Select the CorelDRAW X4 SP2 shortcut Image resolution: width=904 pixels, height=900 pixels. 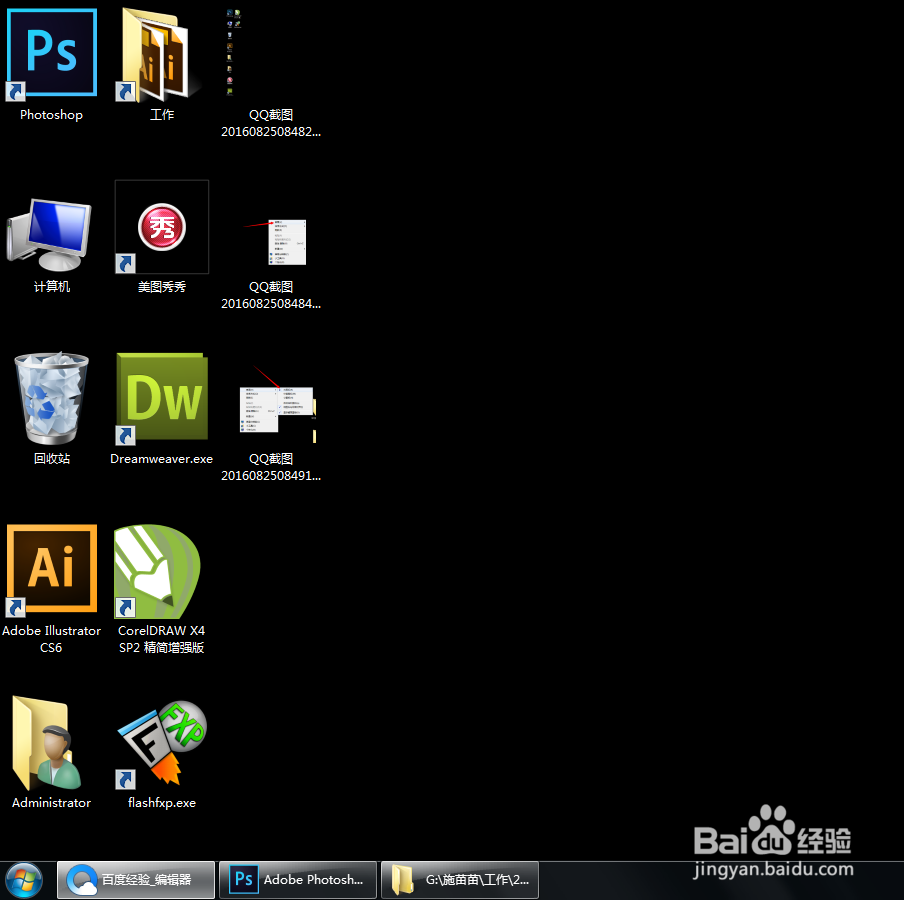[x=158, y=571]
